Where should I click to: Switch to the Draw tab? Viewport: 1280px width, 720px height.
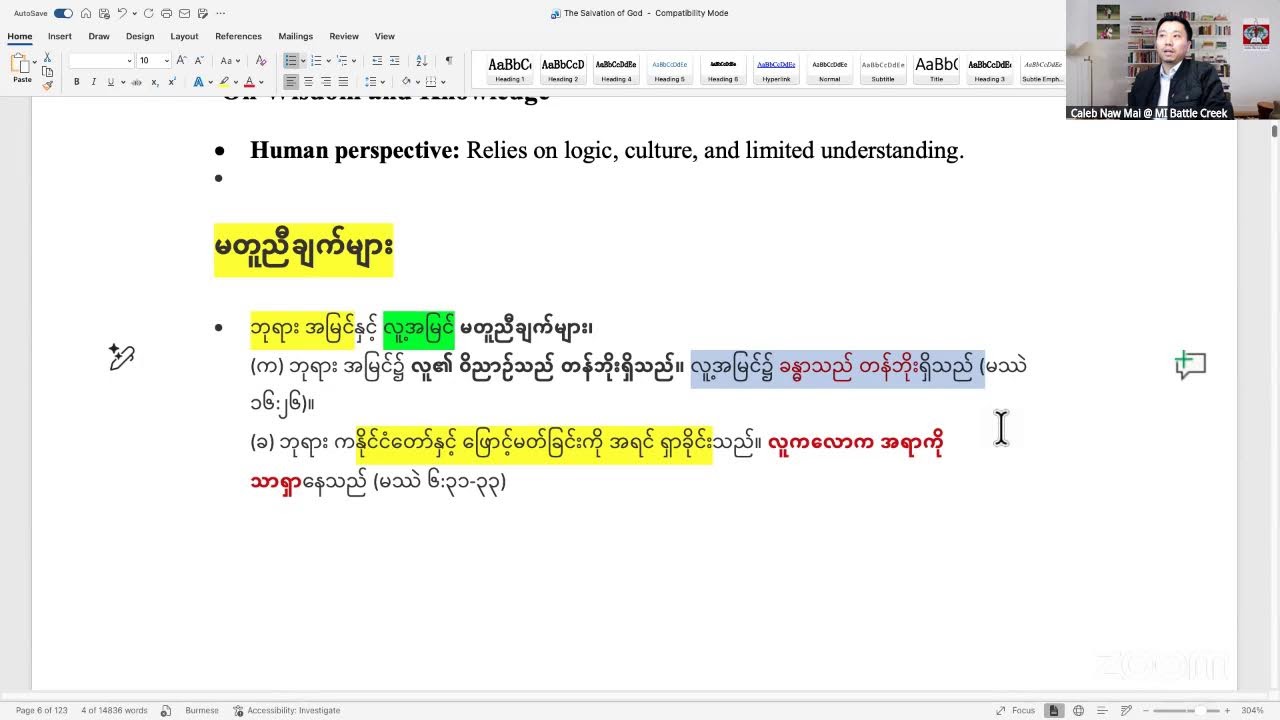[x=99, y=36]
